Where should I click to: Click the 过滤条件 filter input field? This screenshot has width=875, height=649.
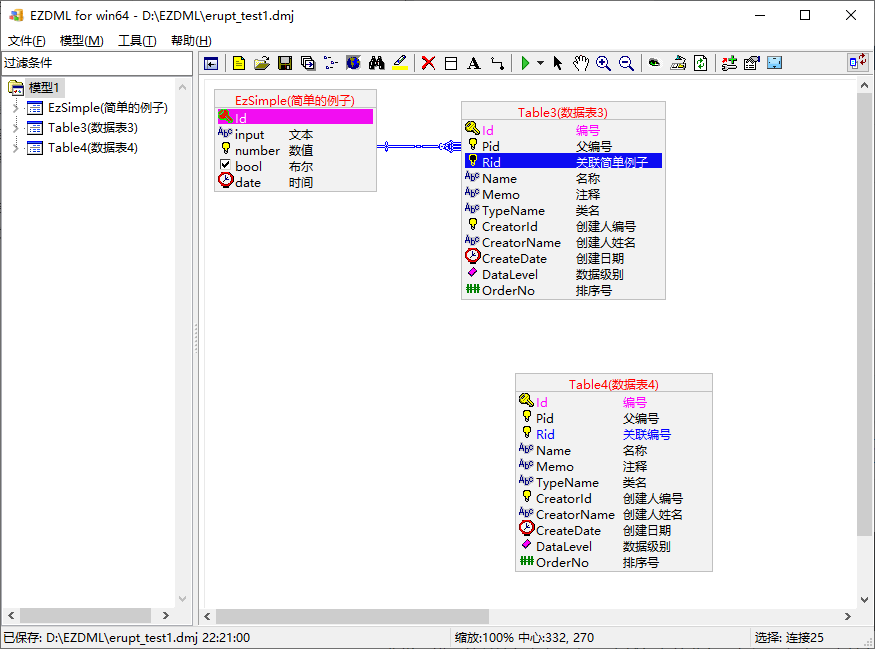(97, 63)
